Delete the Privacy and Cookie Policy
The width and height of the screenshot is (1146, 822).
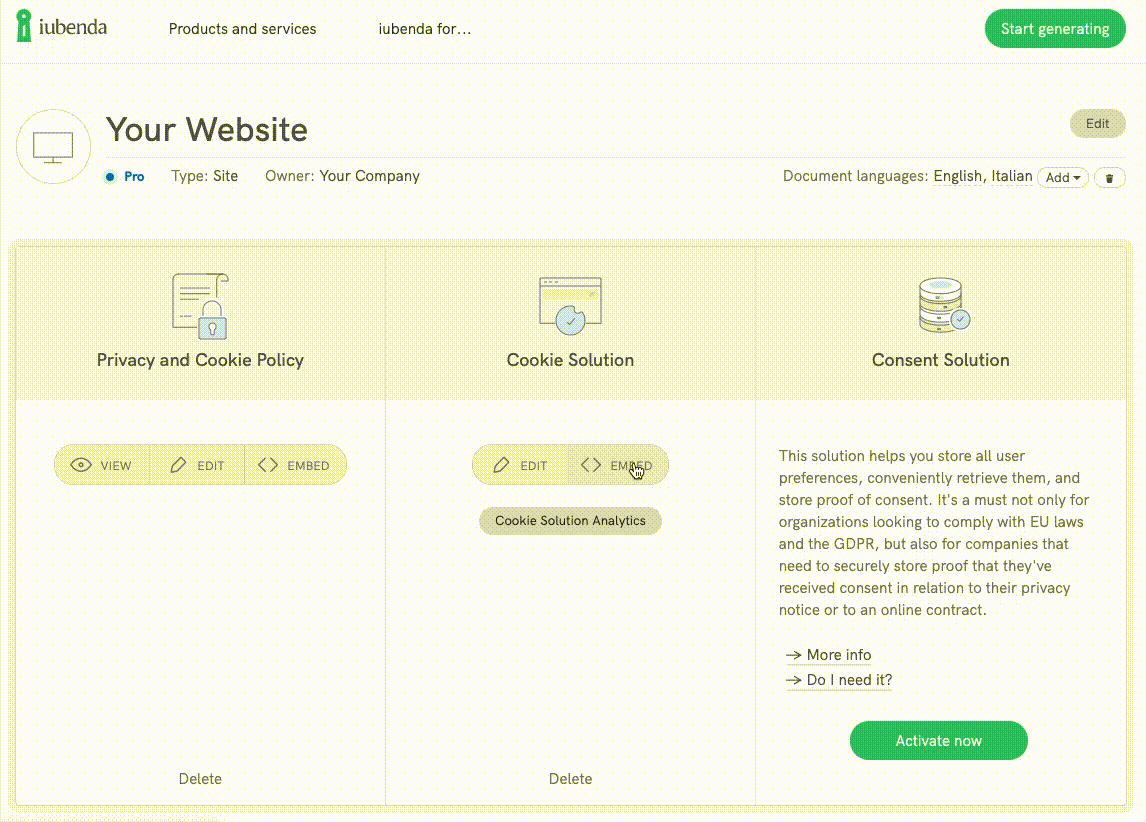[200, 778]
